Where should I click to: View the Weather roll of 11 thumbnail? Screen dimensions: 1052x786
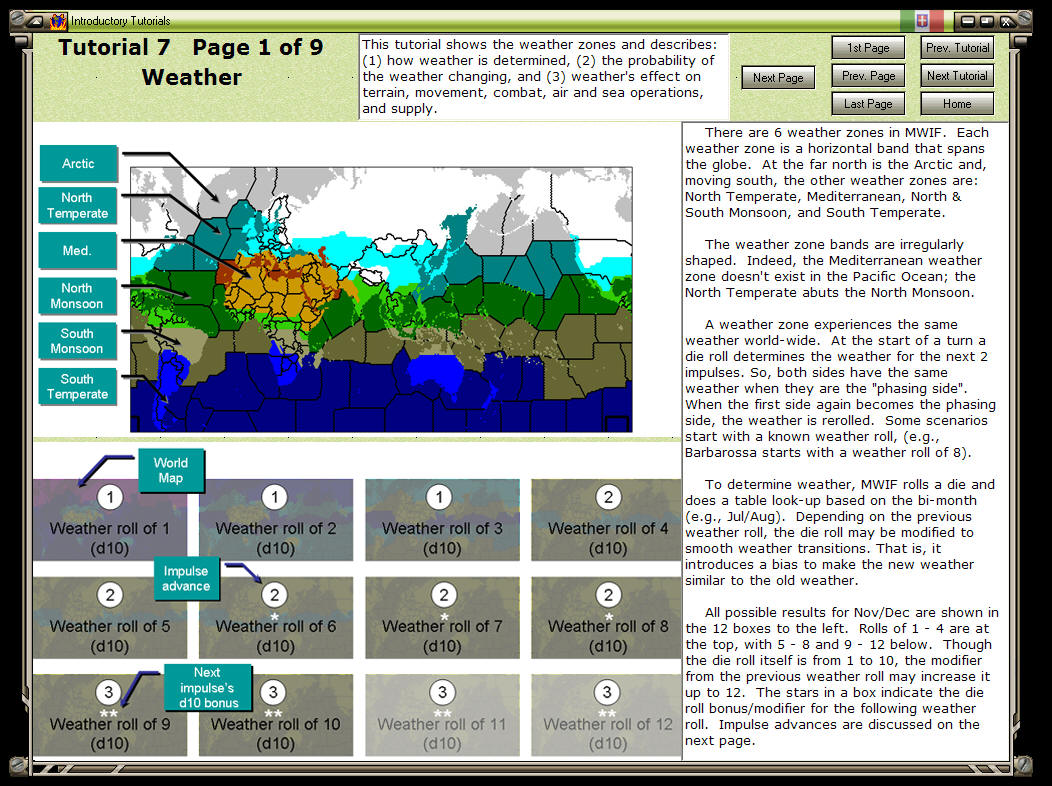[x=442, y=715]
